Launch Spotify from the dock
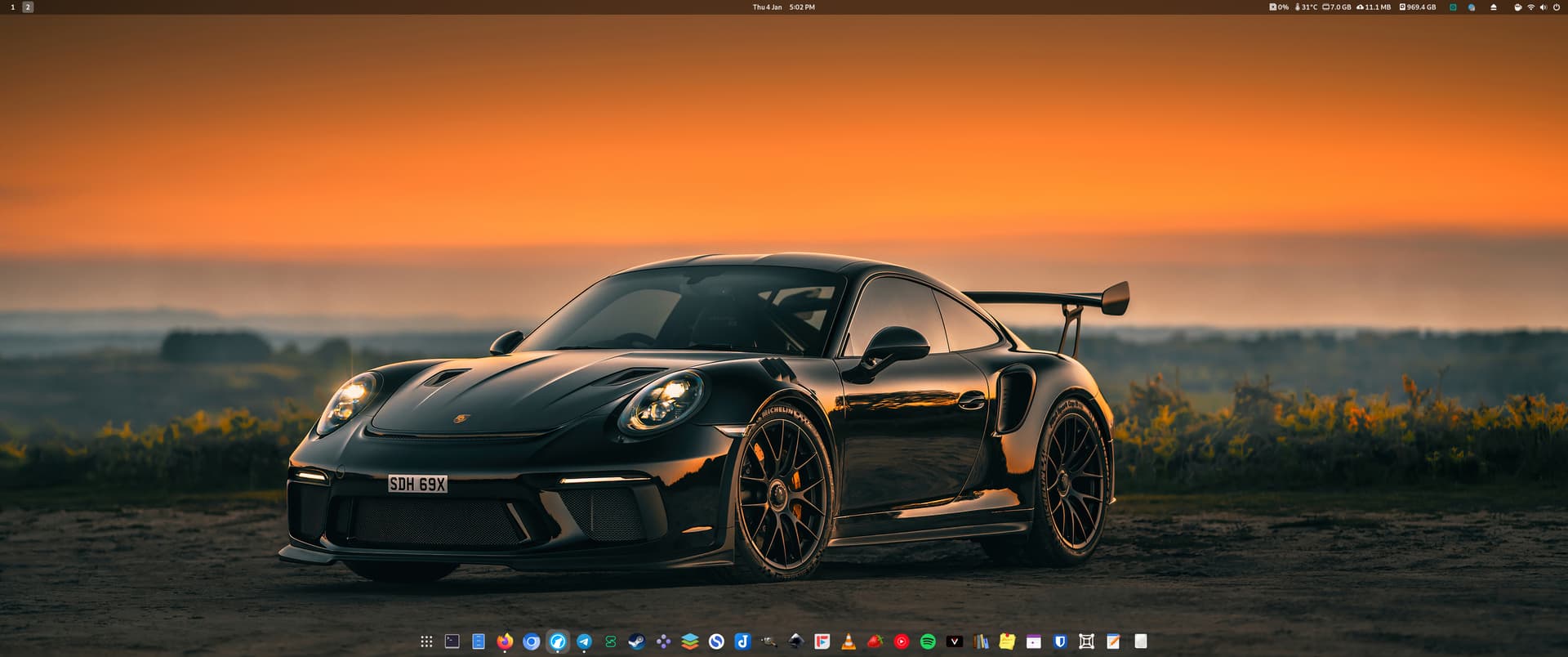 point(928,641)
